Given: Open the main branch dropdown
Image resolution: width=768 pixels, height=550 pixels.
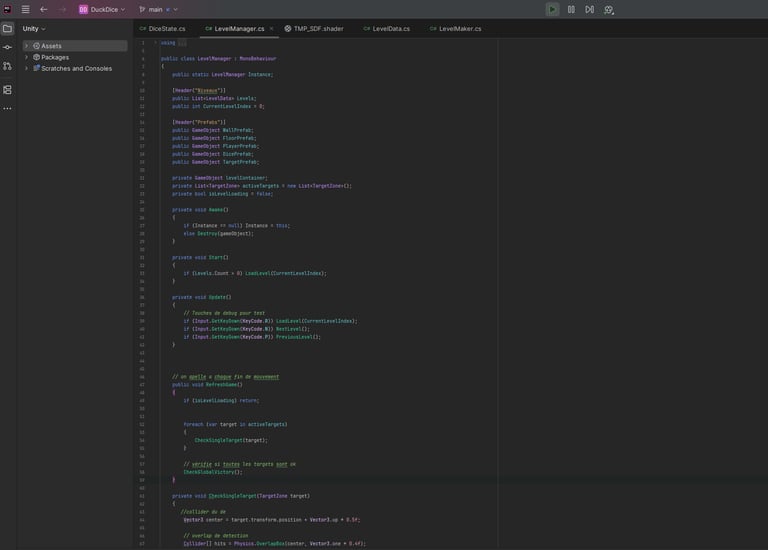Looking at the screenshot, I should 155,9.
